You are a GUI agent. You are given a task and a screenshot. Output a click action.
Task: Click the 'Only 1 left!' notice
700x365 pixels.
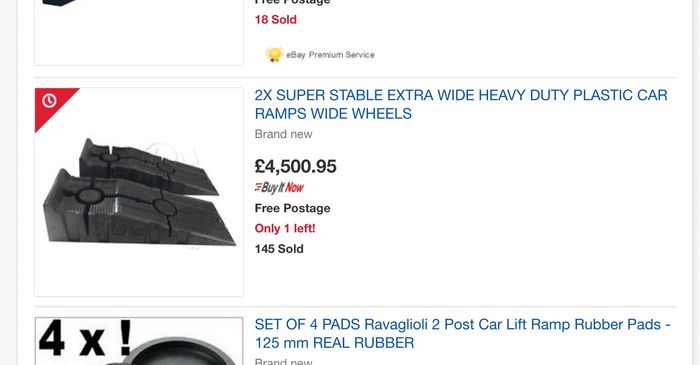[x=285, y=228]
